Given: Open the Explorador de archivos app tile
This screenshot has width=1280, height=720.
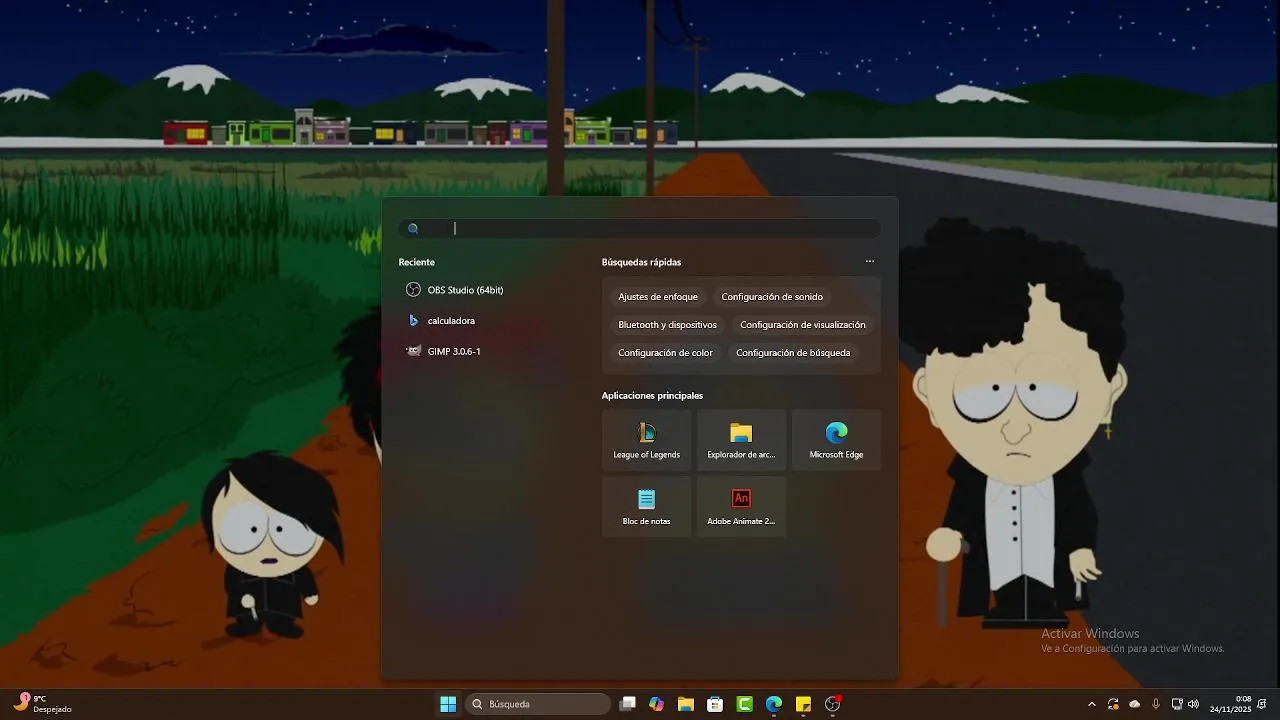Looking at the screenshot, I should pos(741,440).
